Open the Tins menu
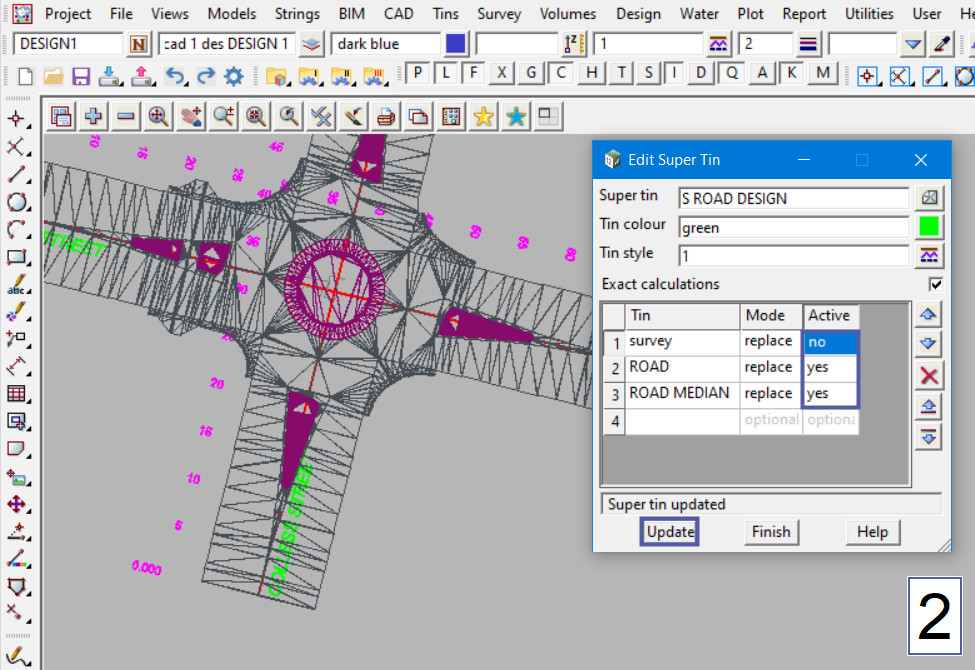975x670 pixels. pyautogui.click(x=446, y=14)
